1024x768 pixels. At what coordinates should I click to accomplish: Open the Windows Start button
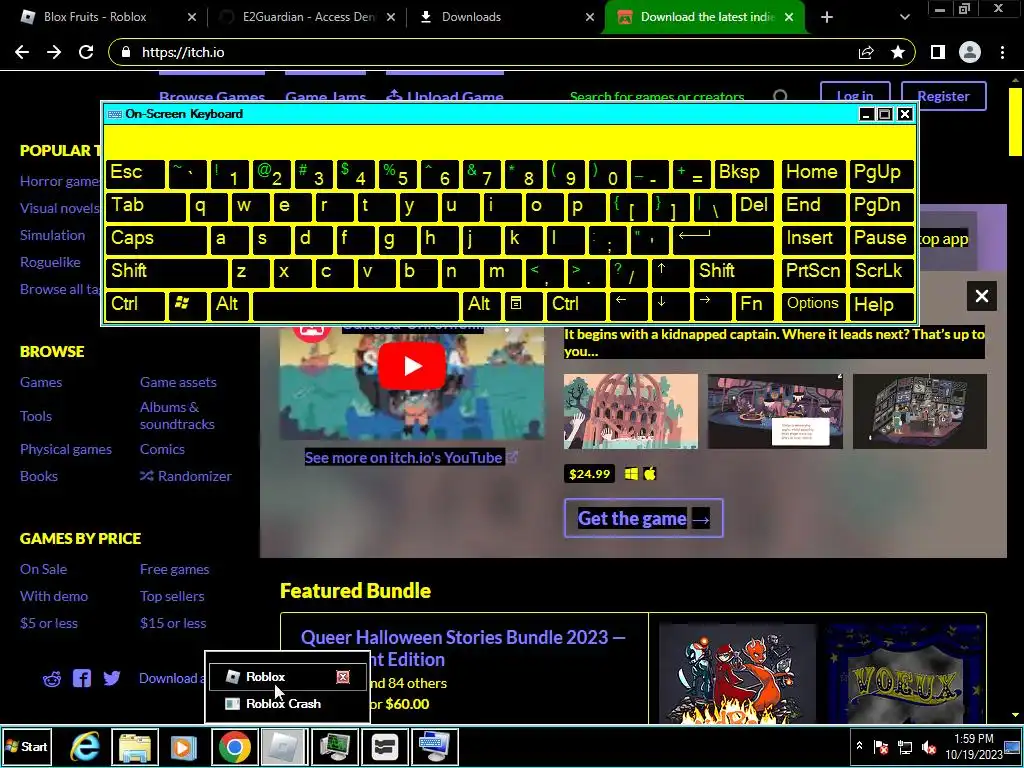click(x=27, y=746)
